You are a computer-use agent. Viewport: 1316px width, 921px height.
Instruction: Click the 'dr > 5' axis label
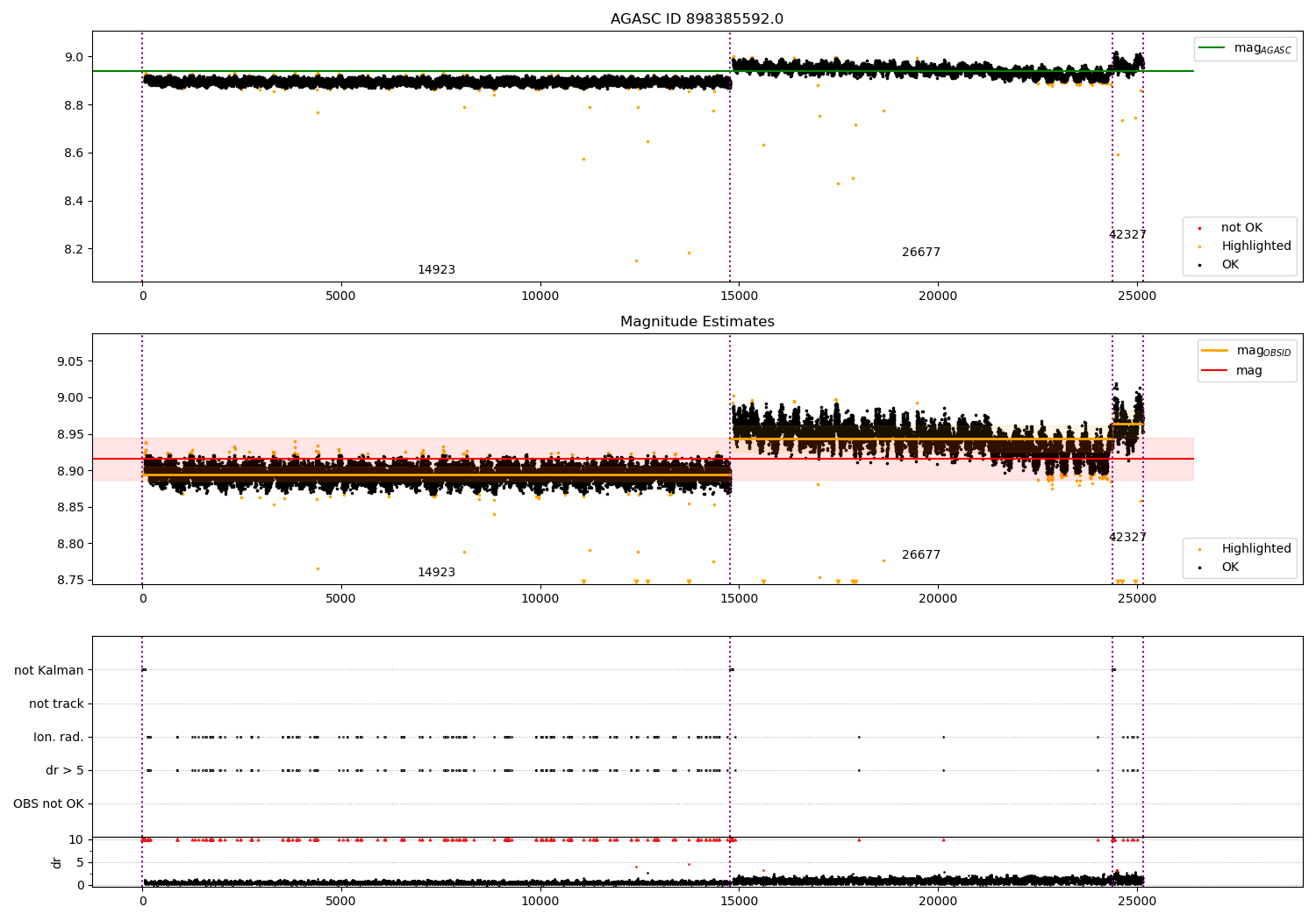(65, 770)
